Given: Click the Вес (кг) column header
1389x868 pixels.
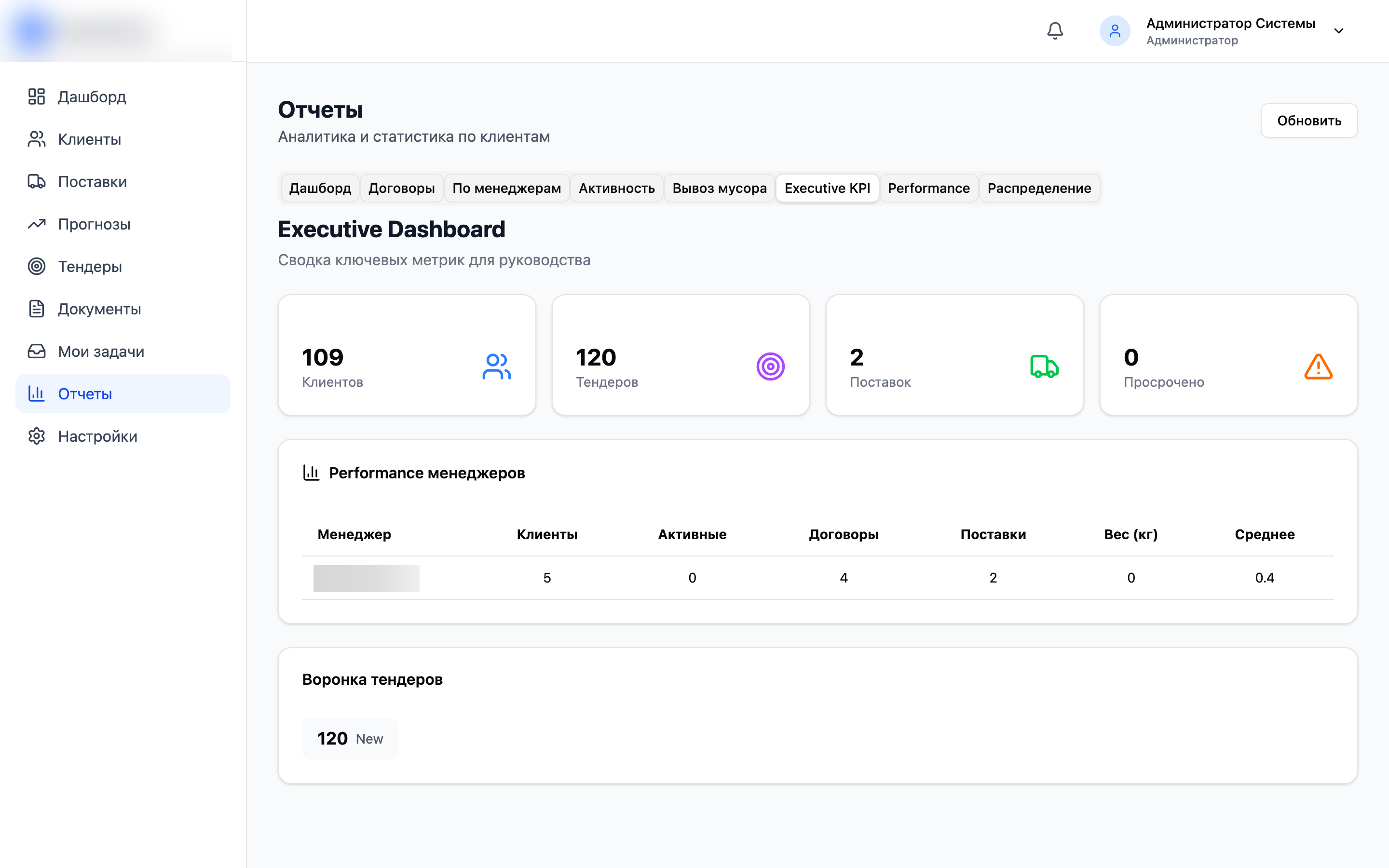Looking at the screenshot, I should pyautogui.click(x=1130, y=534).
